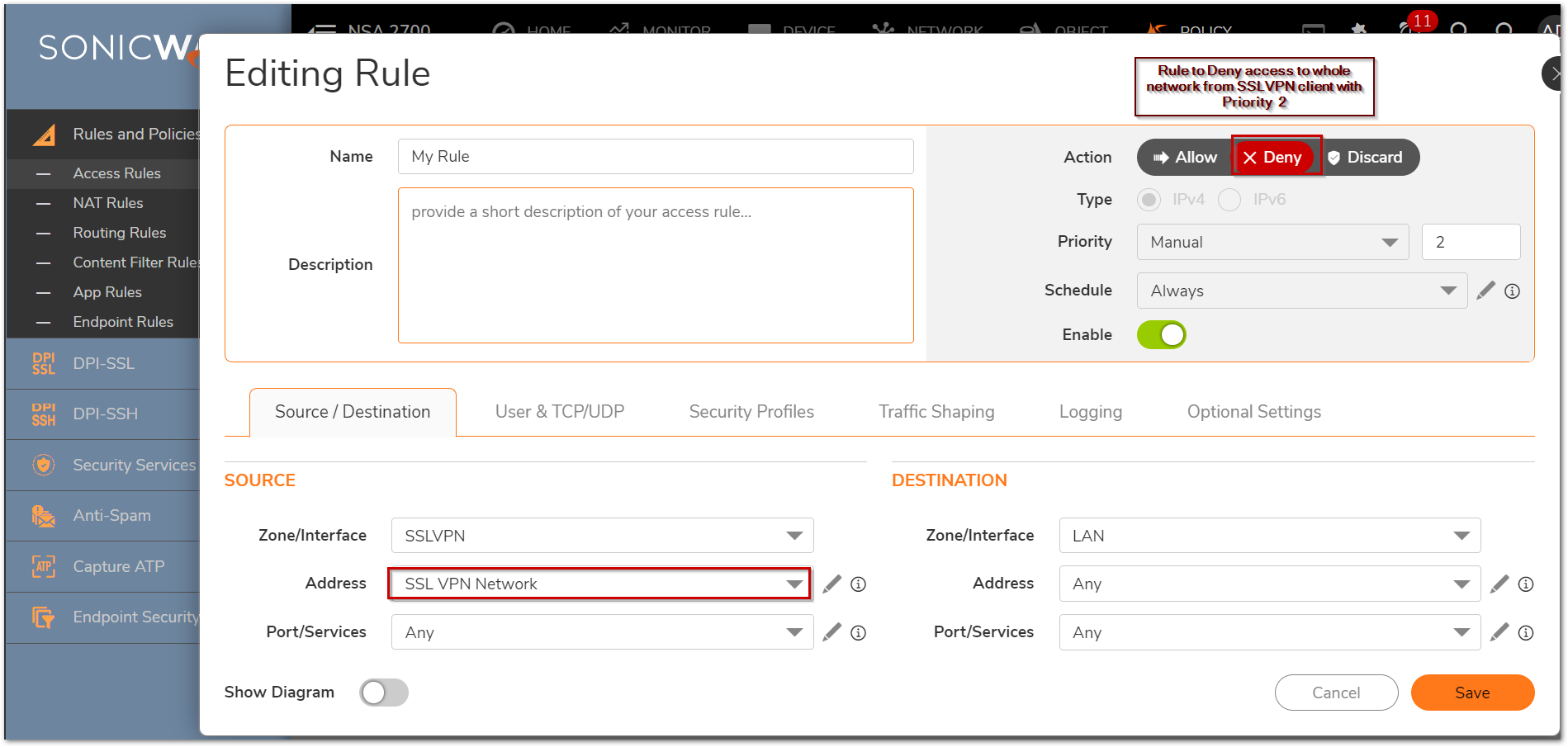Click the rule Name input field
Image resolution: width=1568 pixels, height=747 pixels.
pos(655,157)
